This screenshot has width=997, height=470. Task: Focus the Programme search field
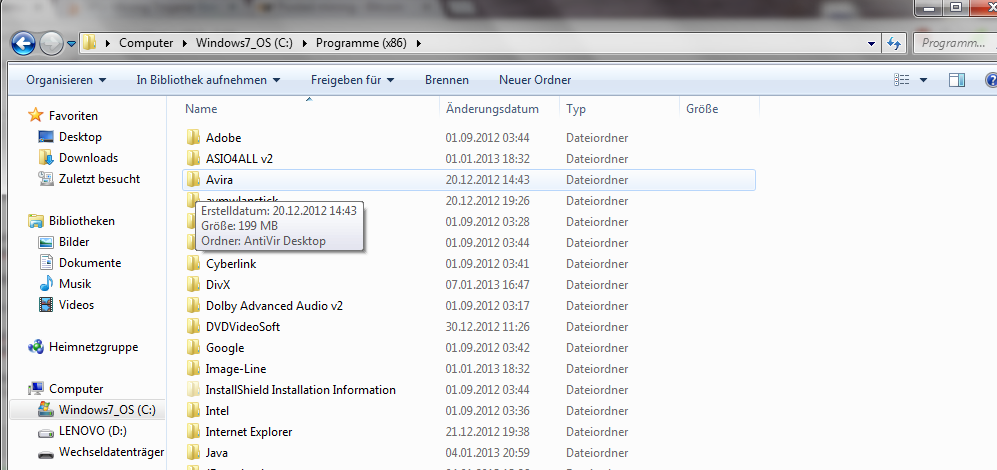954,43
